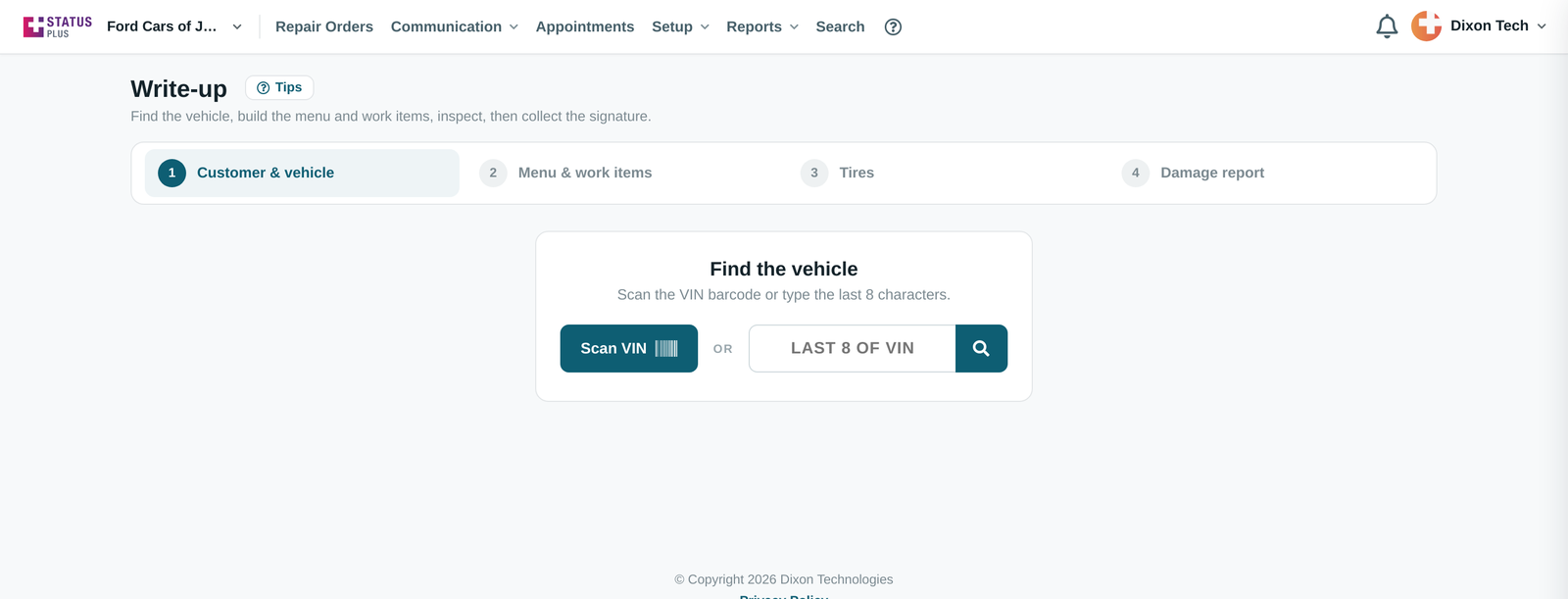The width and height of the screenshot is (1568, 599).
Task: Go to Appointments
Action: pyautogui.click(x=585, y=26)
